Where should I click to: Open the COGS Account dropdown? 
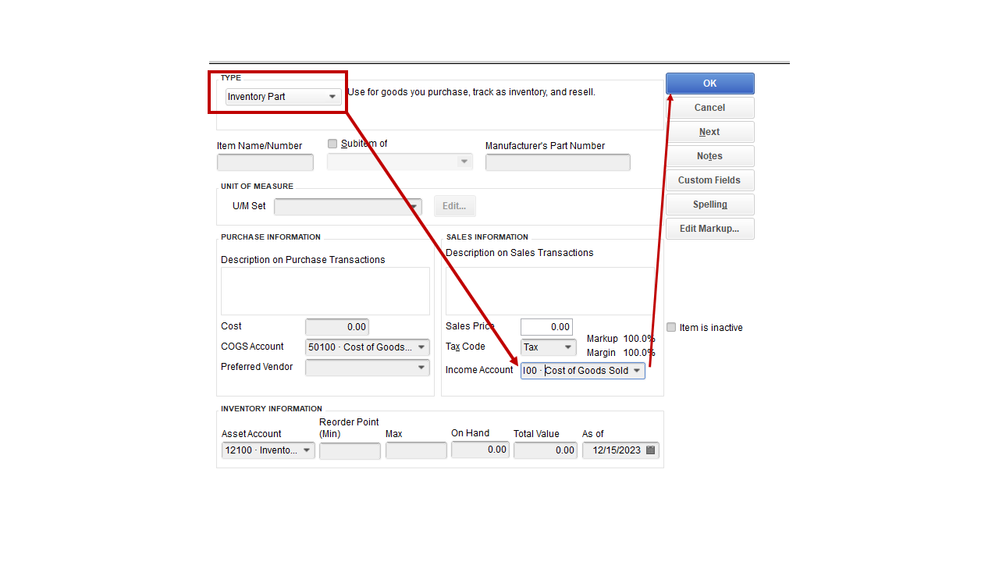click(367, 347)
